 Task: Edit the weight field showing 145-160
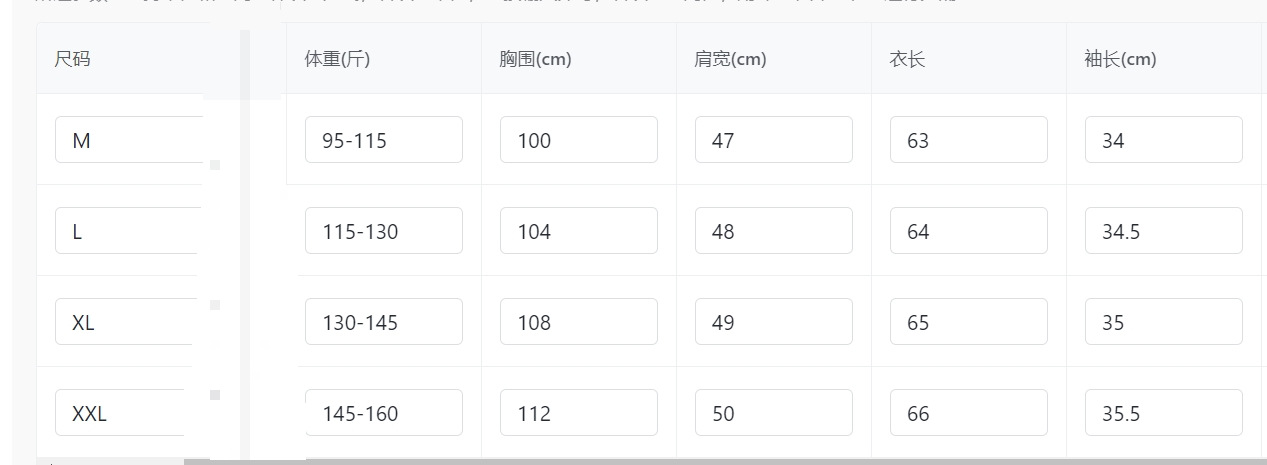point(384,413)
